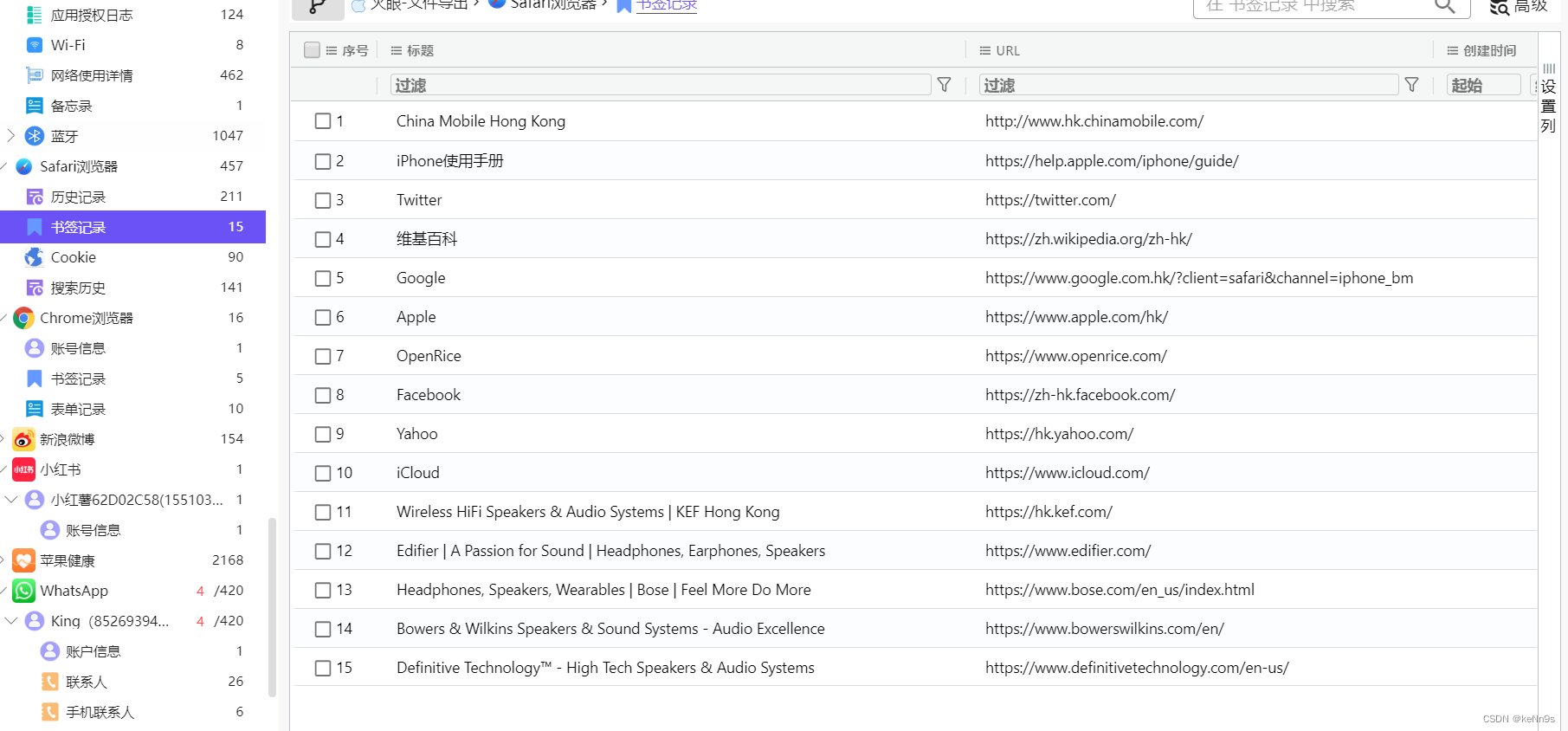Click the Safari浏览器 compass icon
The height and width of the screenshot is (731, 1568).
click(x=24, y=166)
